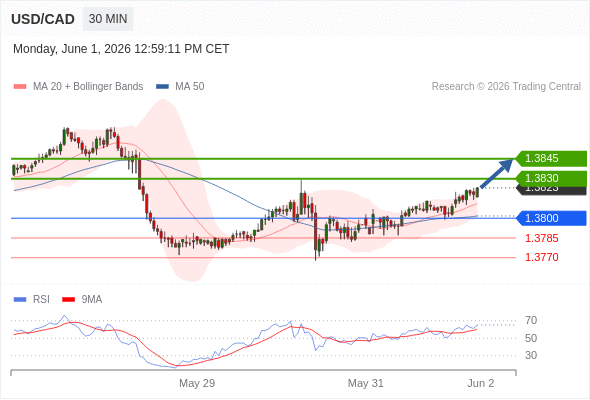Viewport: 590px width, 400px height.
Task: Click the red 9MA legend swatch
Action: pyautogui.click(x=68, y=300)
